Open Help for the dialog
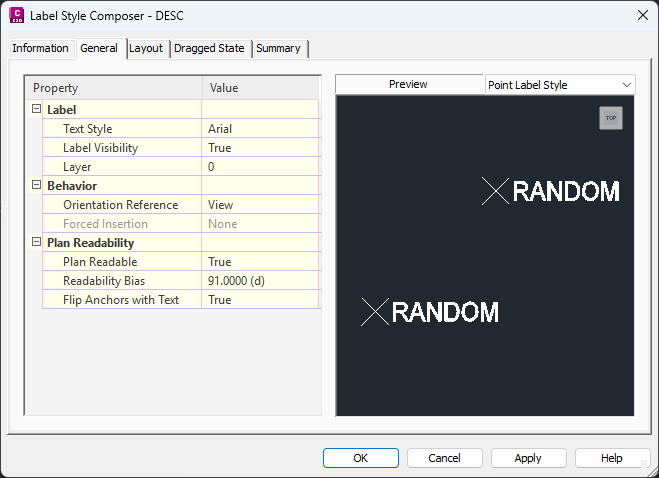The image size is (659, 478). click(x=611, y=458)
